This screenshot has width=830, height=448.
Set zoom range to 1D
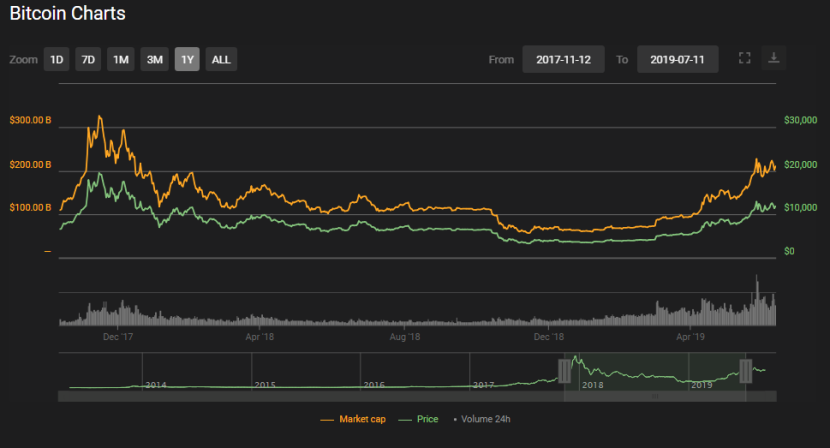pos(57,59)
